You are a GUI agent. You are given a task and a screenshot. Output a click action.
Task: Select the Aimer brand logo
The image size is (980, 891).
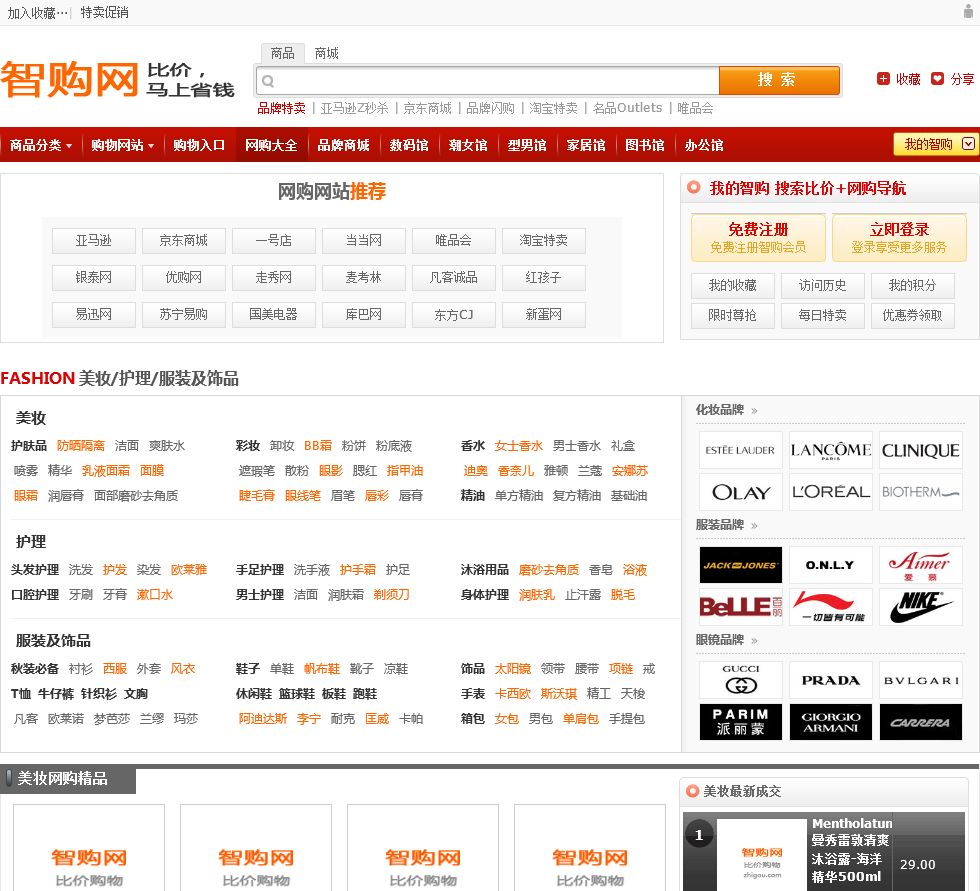point(920,565)
